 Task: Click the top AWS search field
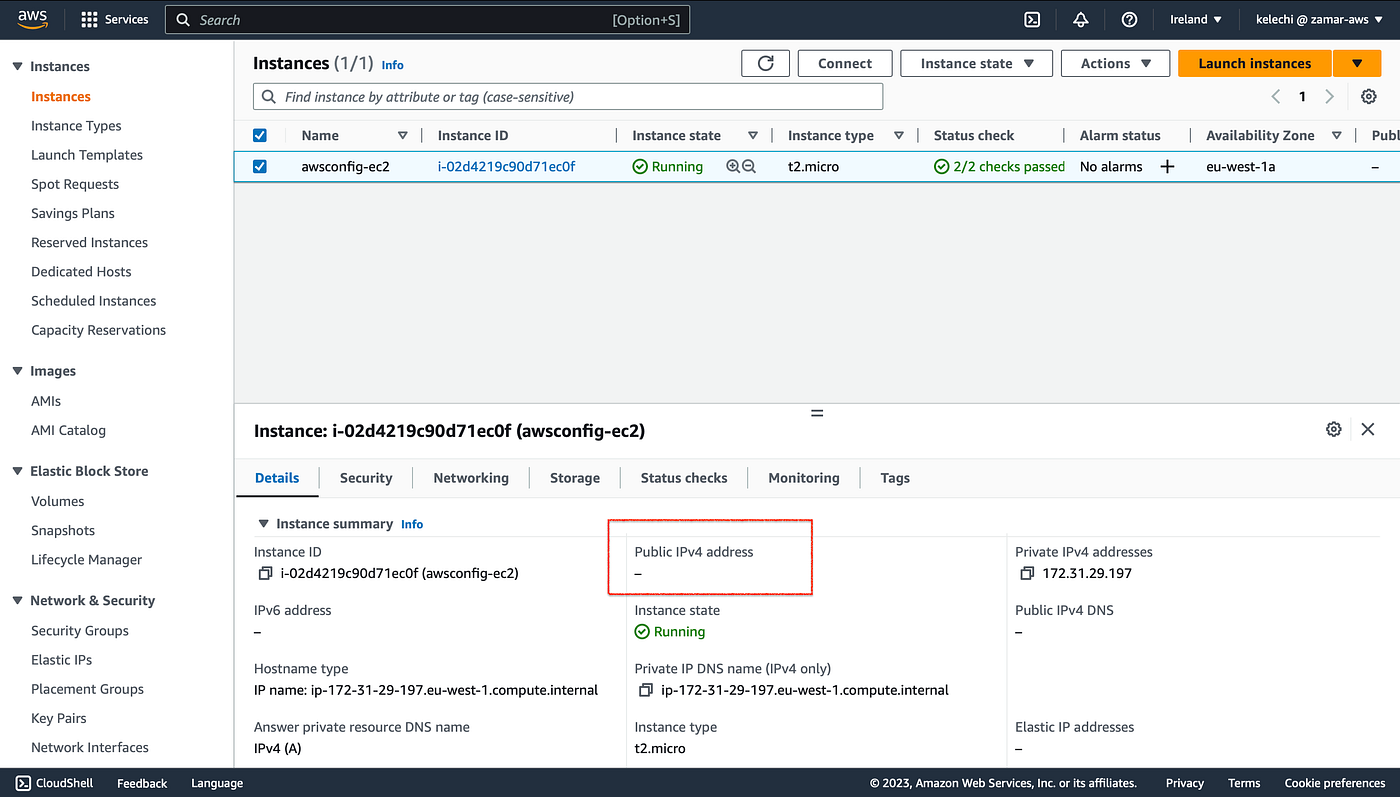coord(427,20)
